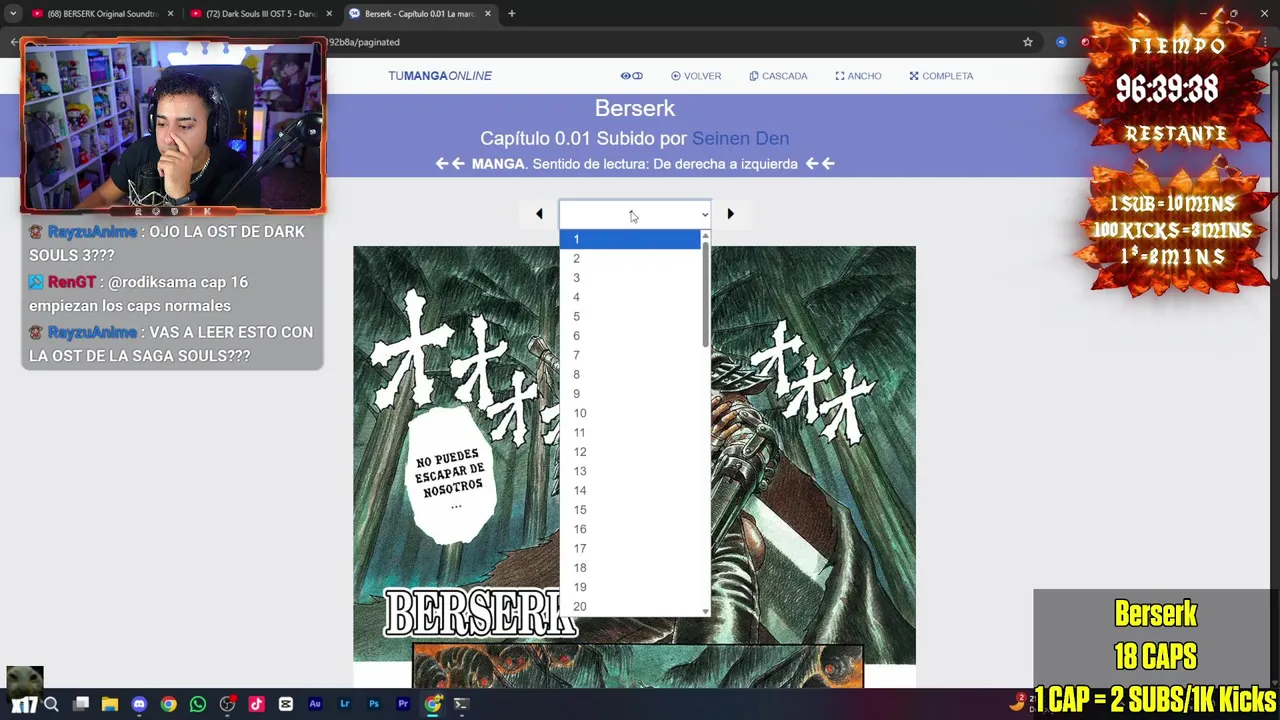Click the dropdown list scrollbar thumb

(705, 294)
